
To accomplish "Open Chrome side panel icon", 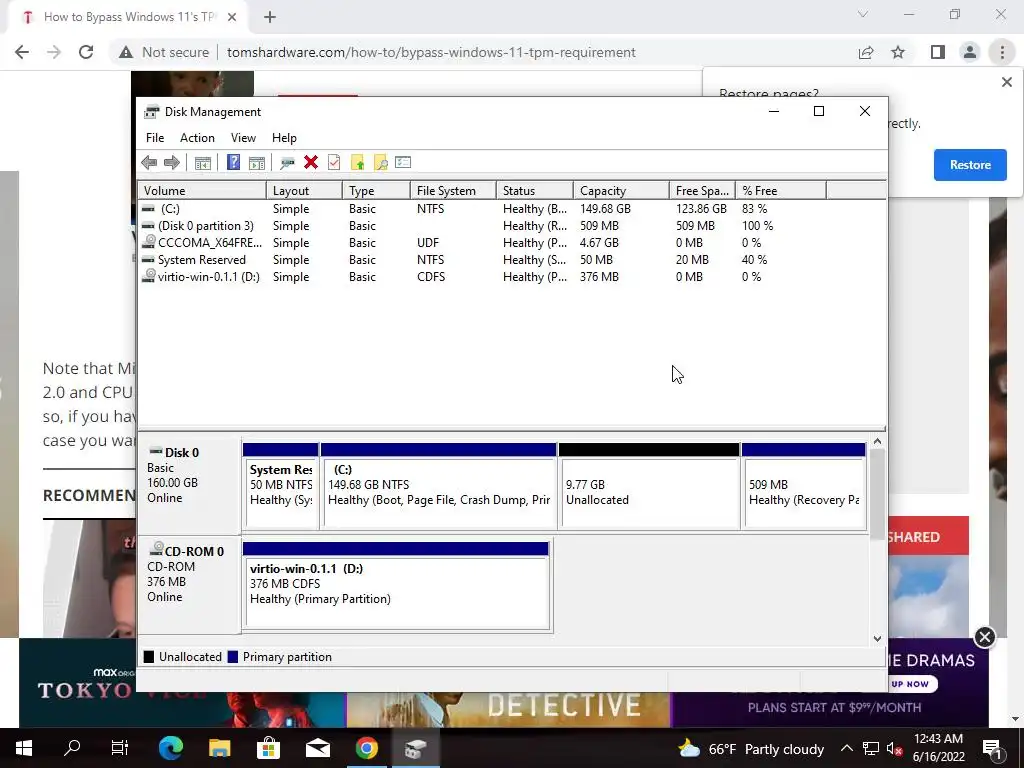I will pos(938,52).
